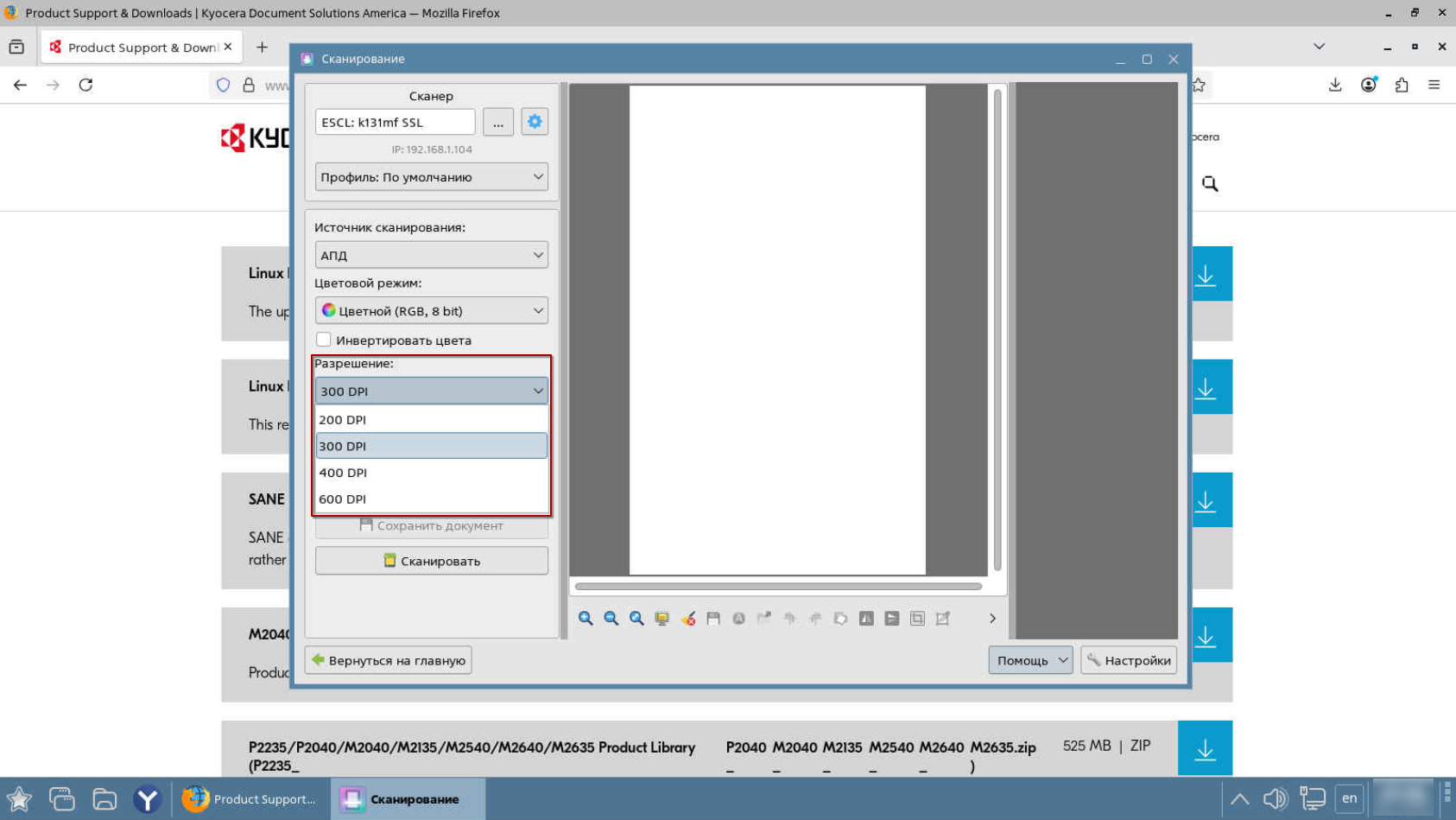Open Yandex browser from the taskbar
This screenshot has width=1456, height=820.
tap(147, 799)
